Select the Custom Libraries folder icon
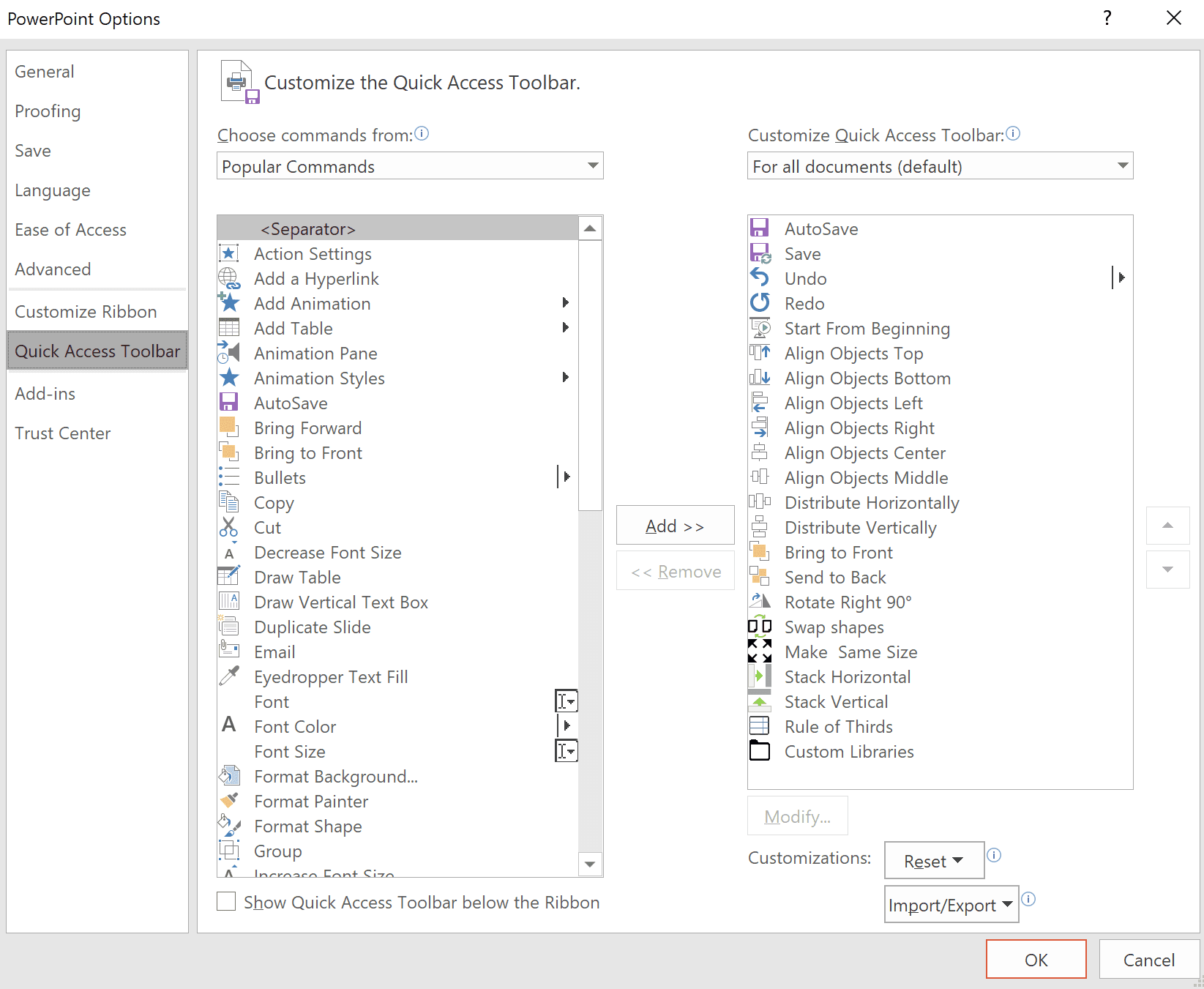This screenshot has width=1204, height=989. tap(760, 751)
